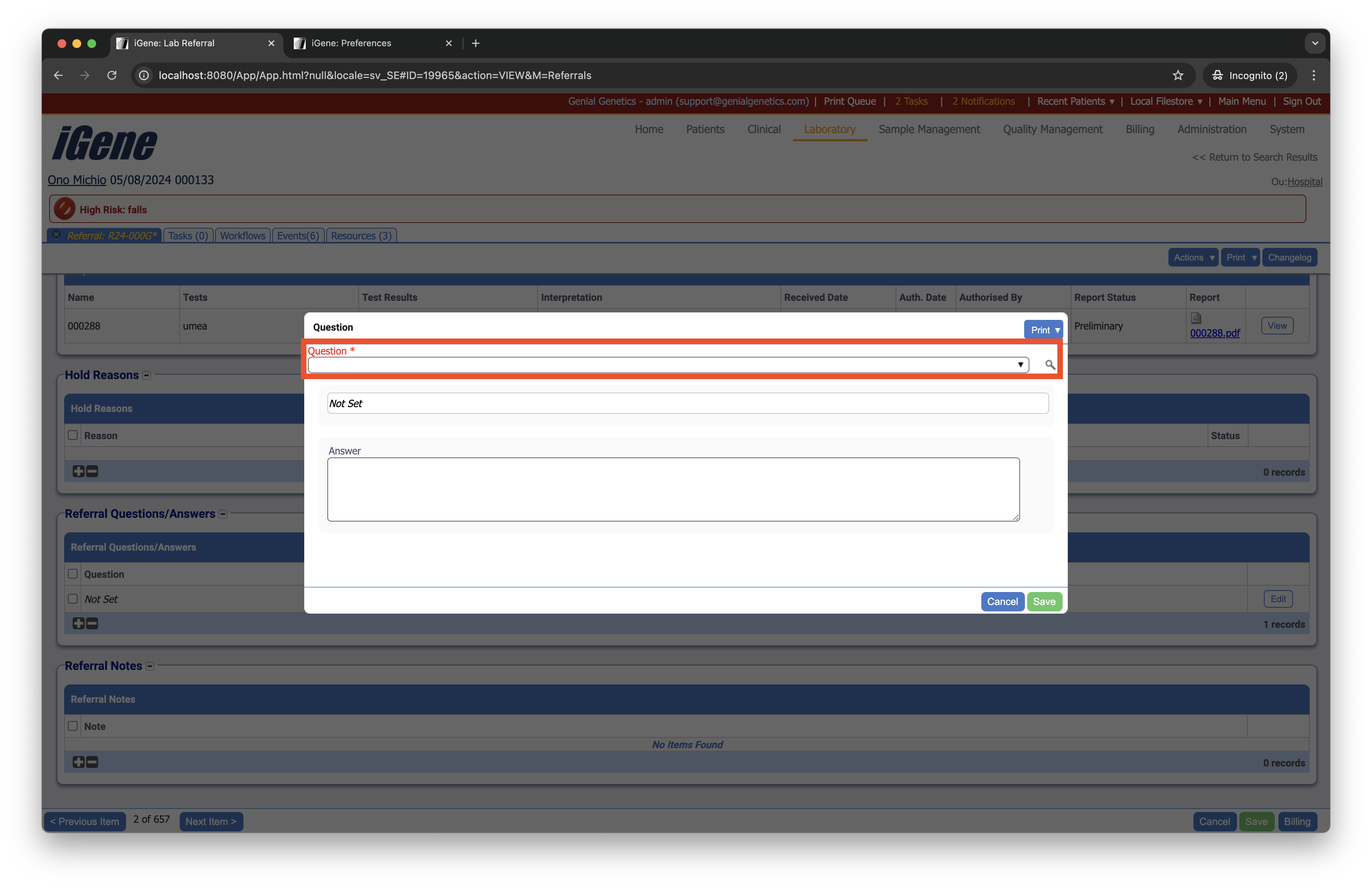The height and width of the screenshot is (888, 1372).
Task: Check the Not Set question row checkbox
Action: (x=73, y=599)
